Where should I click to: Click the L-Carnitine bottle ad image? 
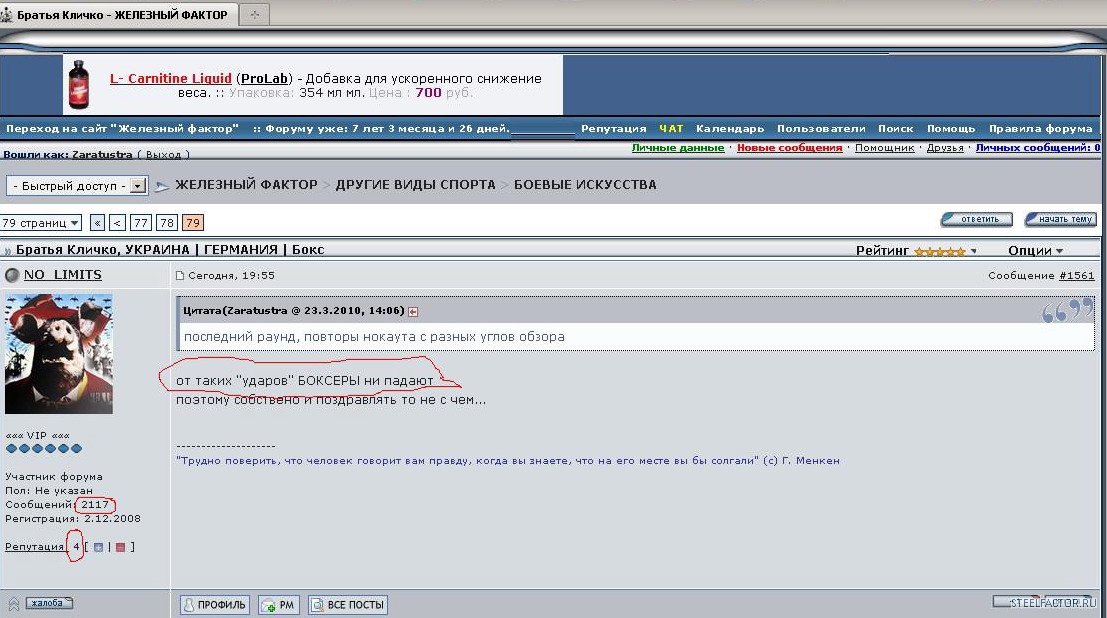pos(78,84)
